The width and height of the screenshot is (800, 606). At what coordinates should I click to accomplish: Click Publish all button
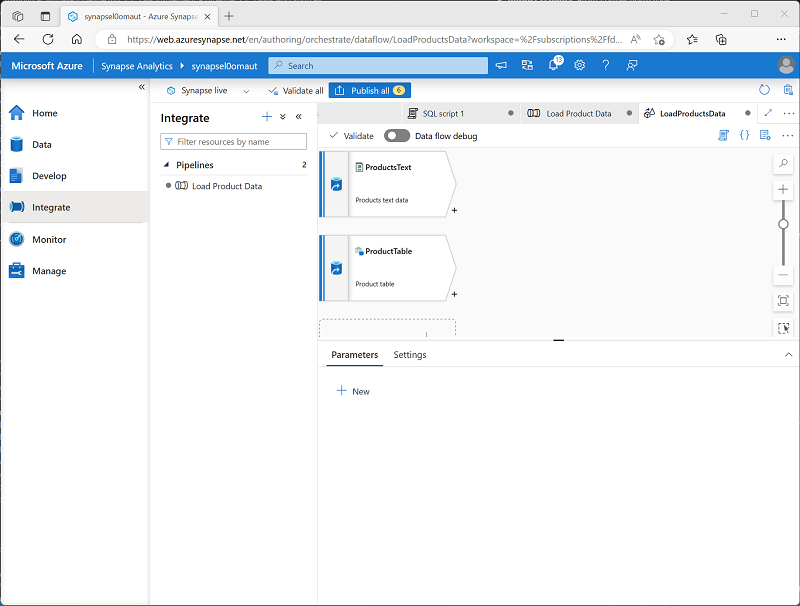coord(369,90)
